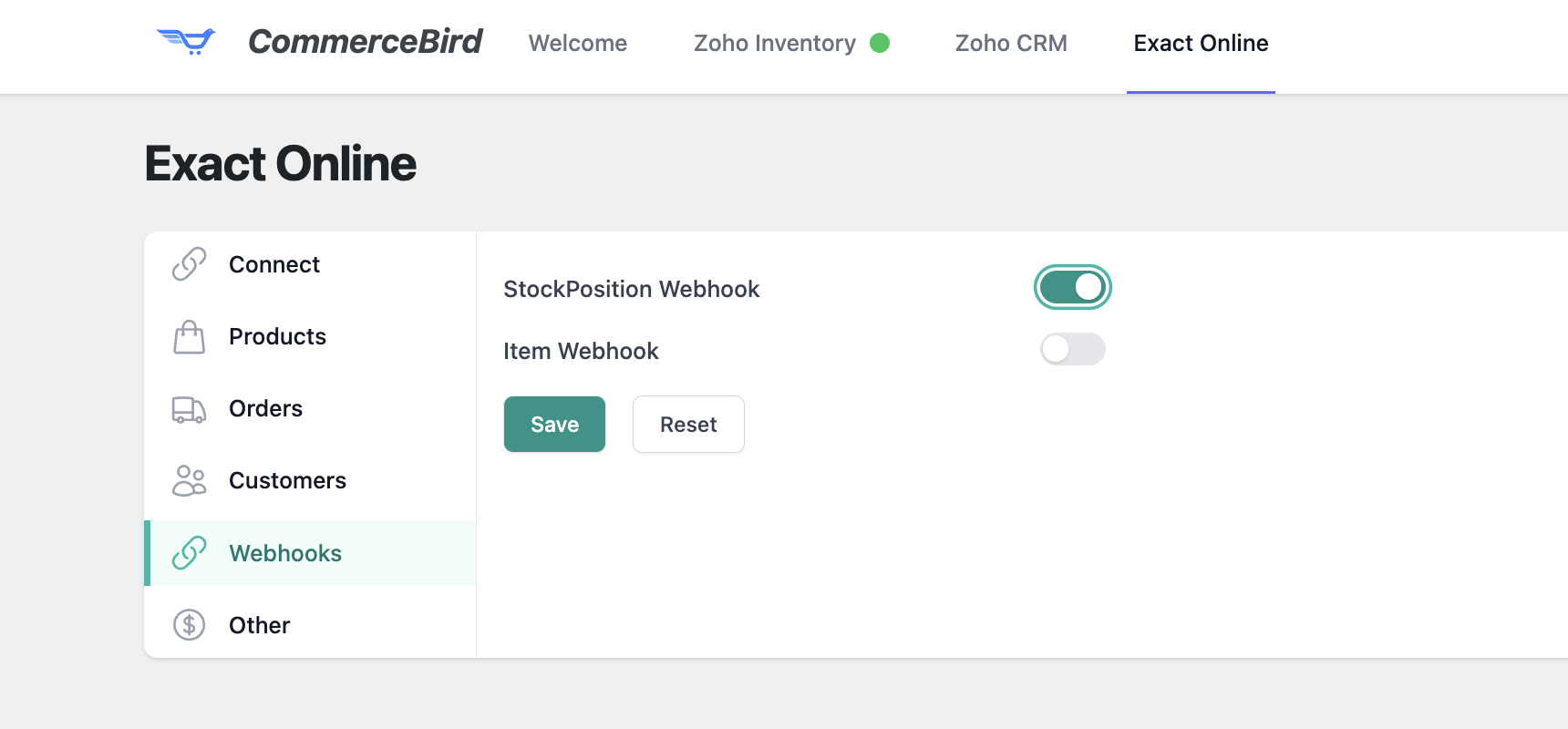Click the Reset button
Image resolution: width=1568 pixels, height=729 pixels.
coord(688,424)
